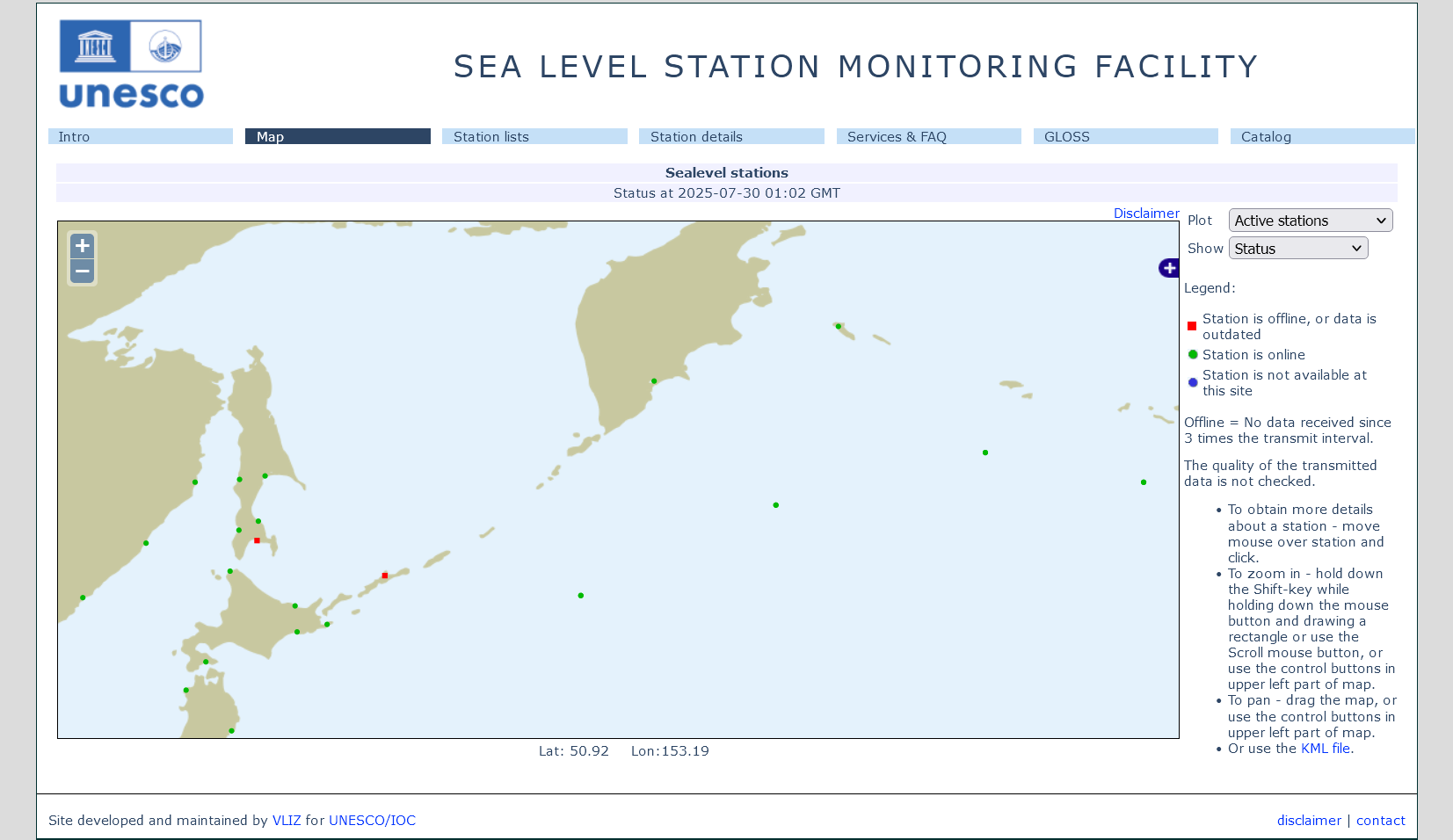Follow the UNESCO/IOC footer link
This screenshot has width=1453, height=840.
(x=372, y=821)
